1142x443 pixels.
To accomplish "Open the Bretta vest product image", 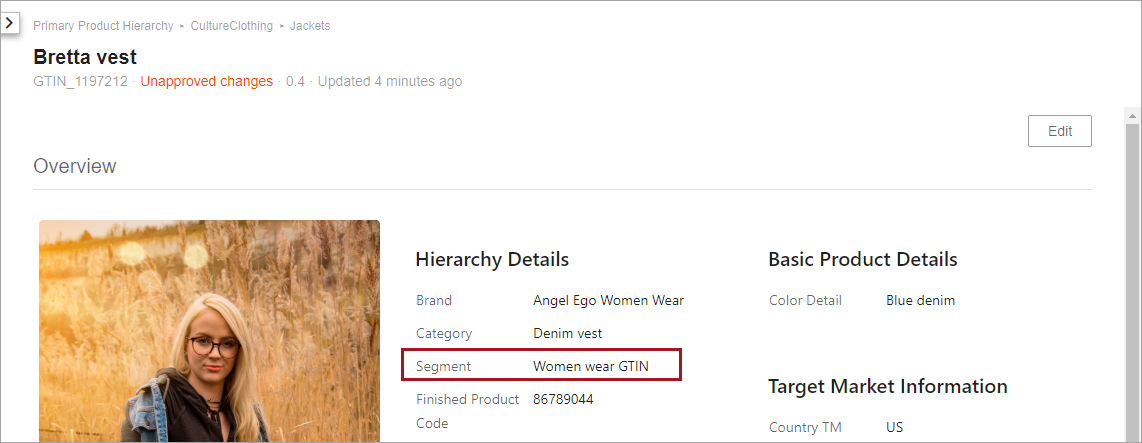I will pyautogui.click(x=210, y=331).
